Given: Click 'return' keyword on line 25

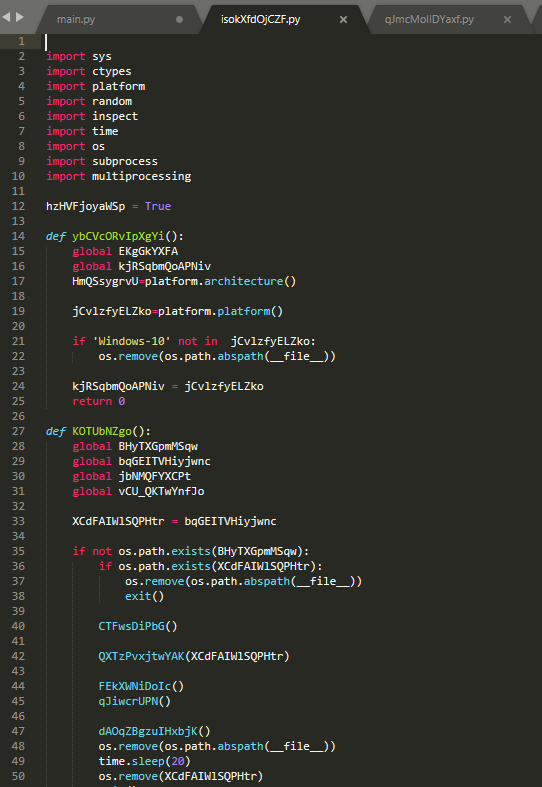Looking at the screenshot, I should tap(92, 401).
